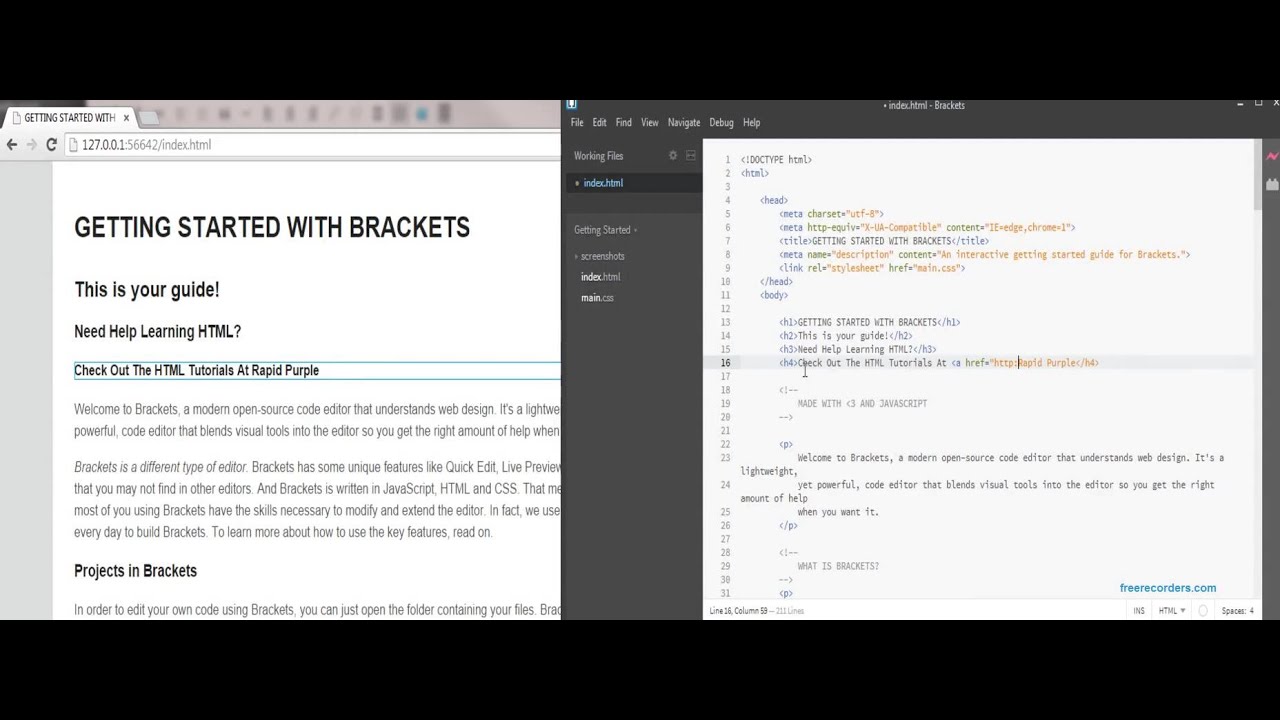The height and width of the screenshot is (720, 1280).
Task: Click the 'This is your guide!' heading
Action: coord(147,290)
